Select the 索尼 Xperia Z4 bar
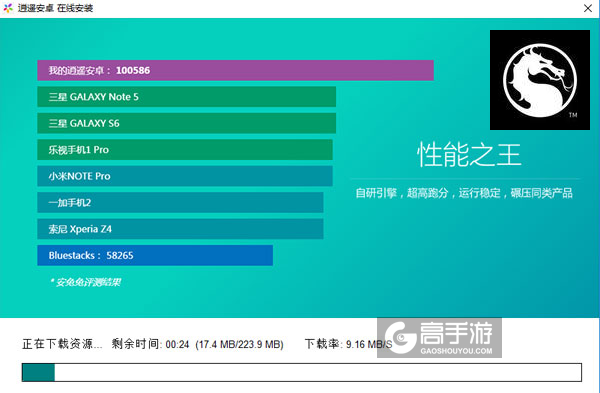This screenshot has width=600, height=393. [180, 229]
